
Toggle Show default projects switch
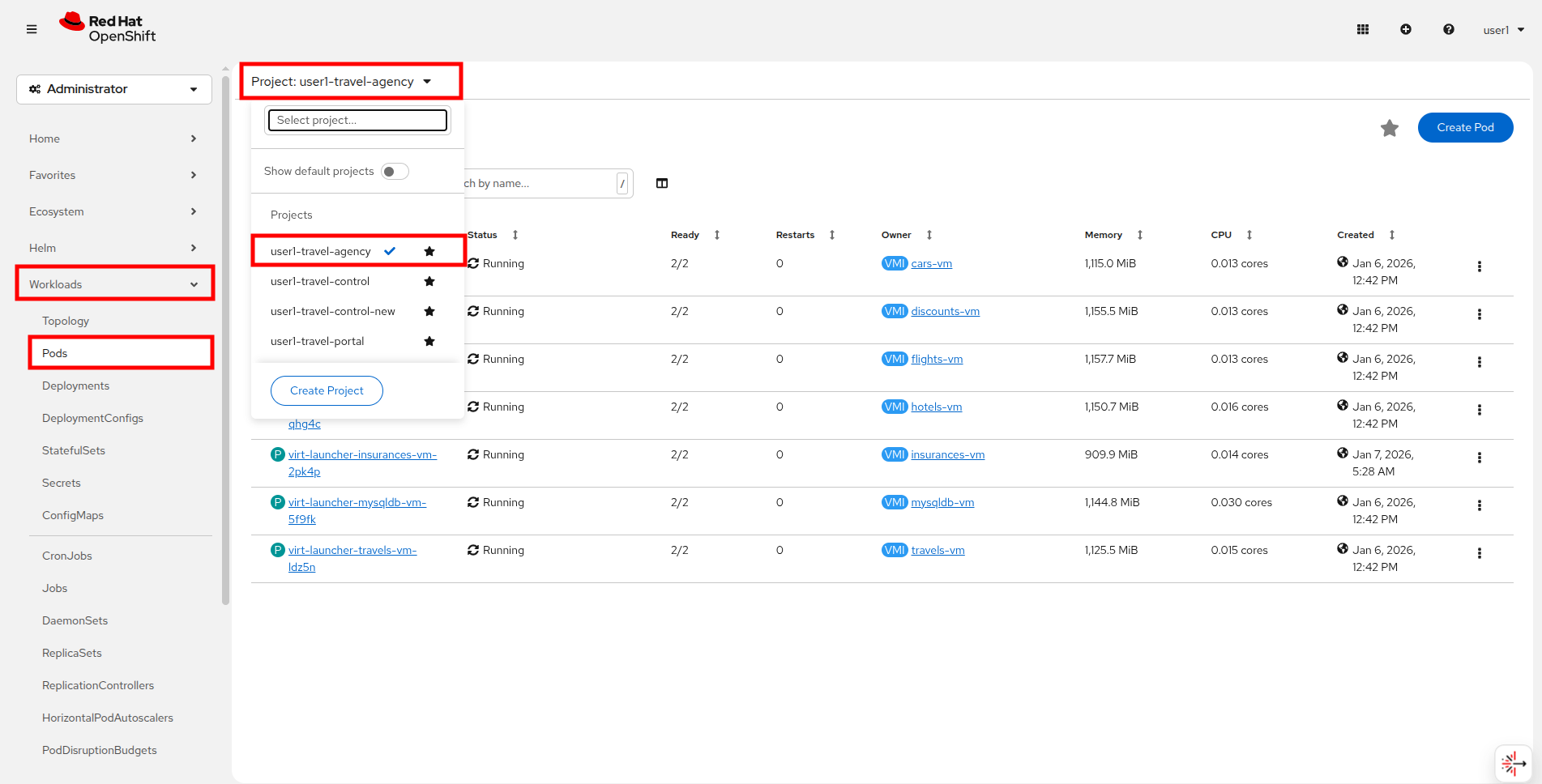(x=395, y=172)
